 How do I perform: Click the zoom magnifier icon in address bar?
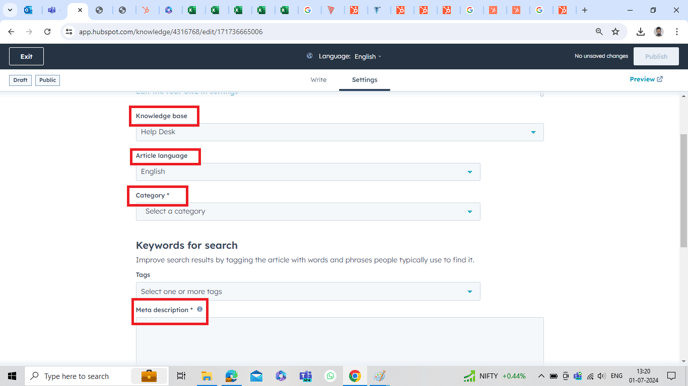pyautogui.click(x=599, y=32)
